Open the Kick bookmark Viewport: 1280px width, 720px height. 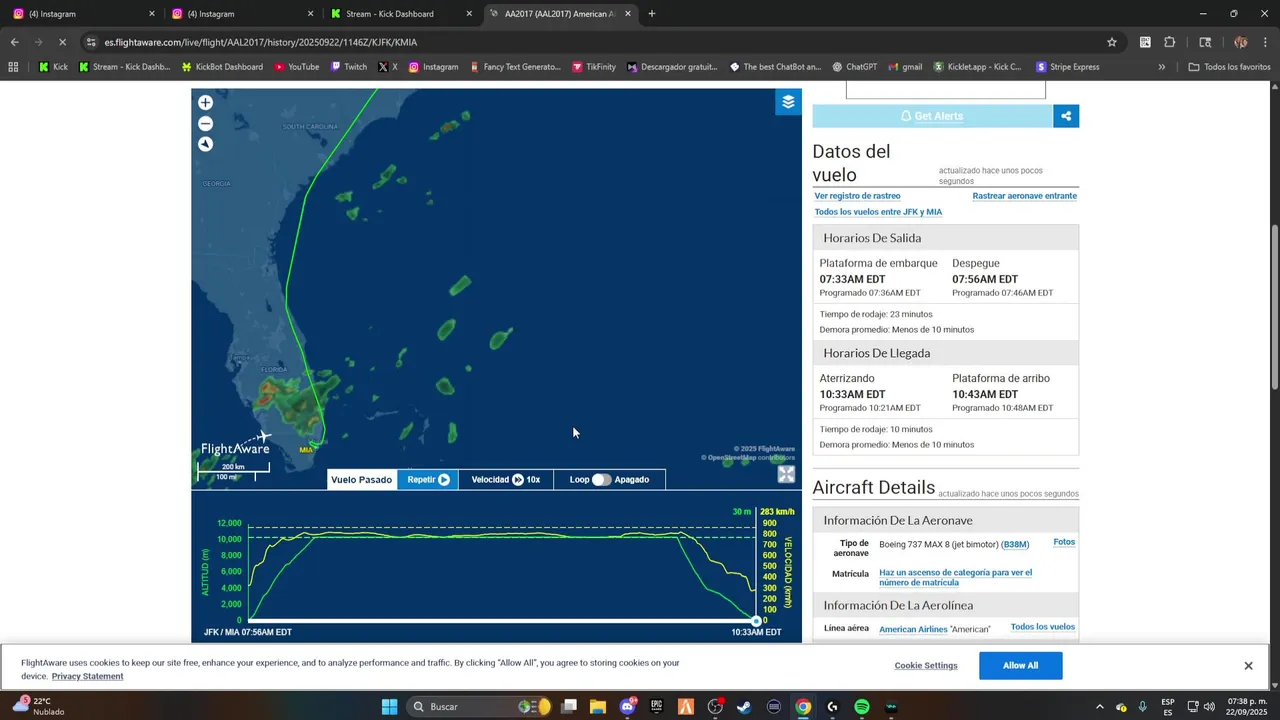[53, 67]
